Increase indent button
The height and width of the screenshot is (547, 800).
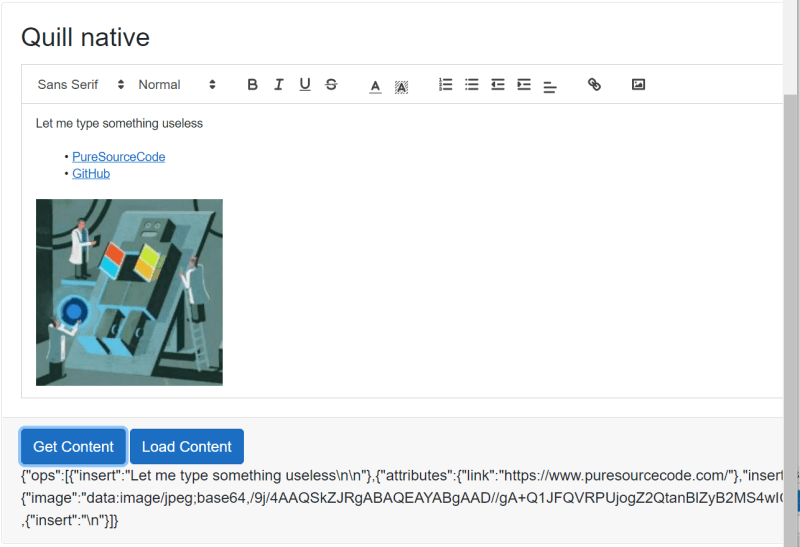tap(524, 84)
